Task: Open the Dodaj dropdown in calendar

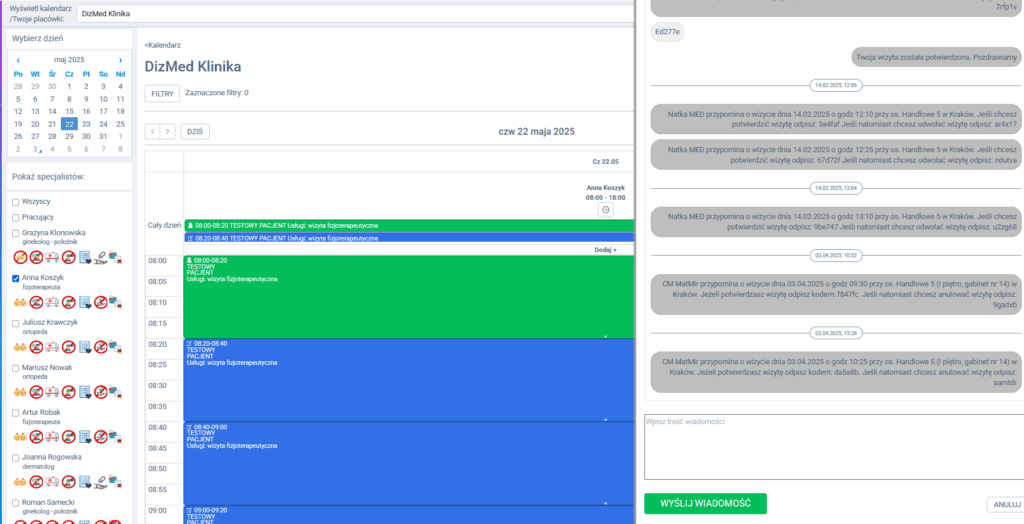Action: [606, 250]
